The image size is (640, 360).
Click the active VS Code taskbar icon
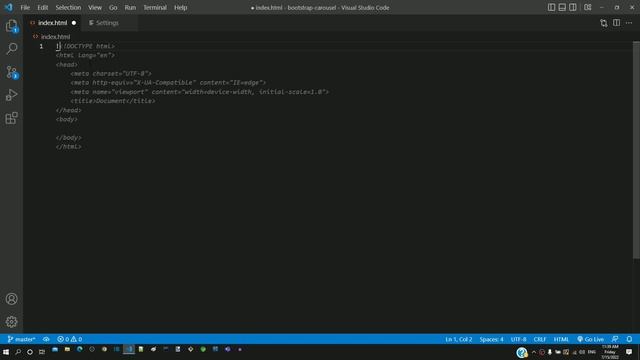pyautogui.click(x=129, y=349)
